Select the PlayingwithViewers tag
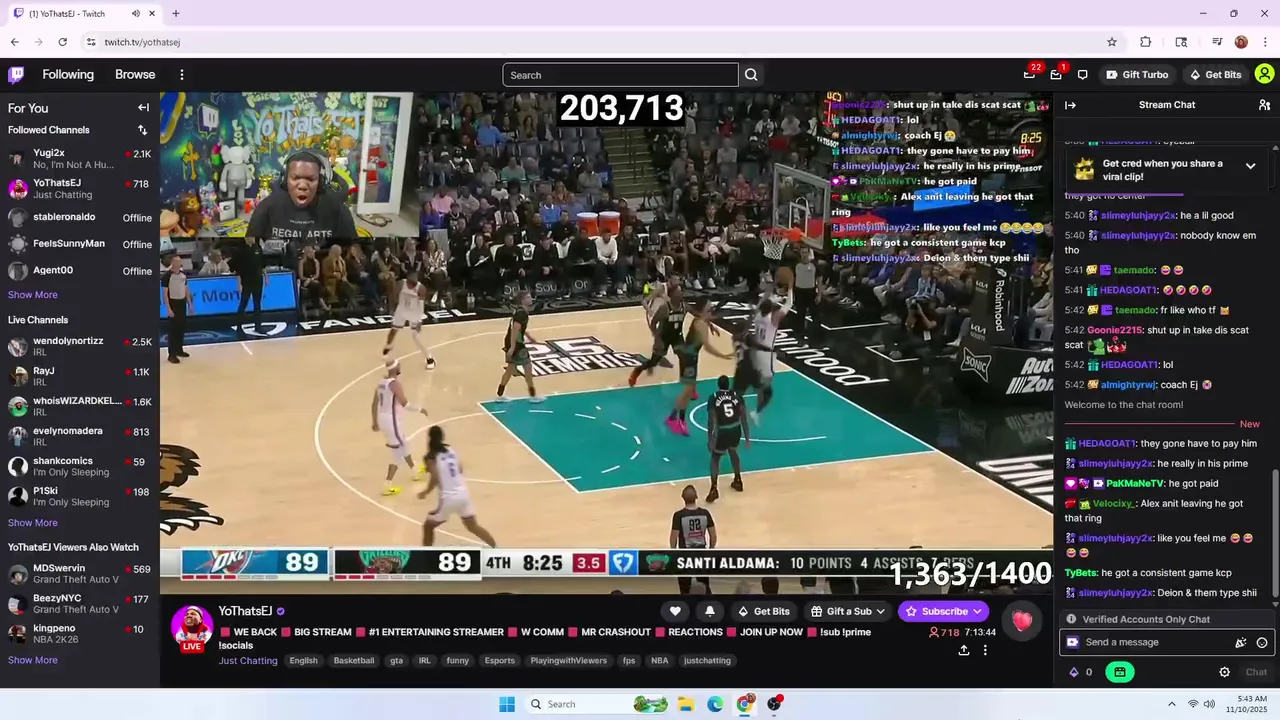Screen dimensions: 1280x720 pyautogui.click(x=569, y=661)
